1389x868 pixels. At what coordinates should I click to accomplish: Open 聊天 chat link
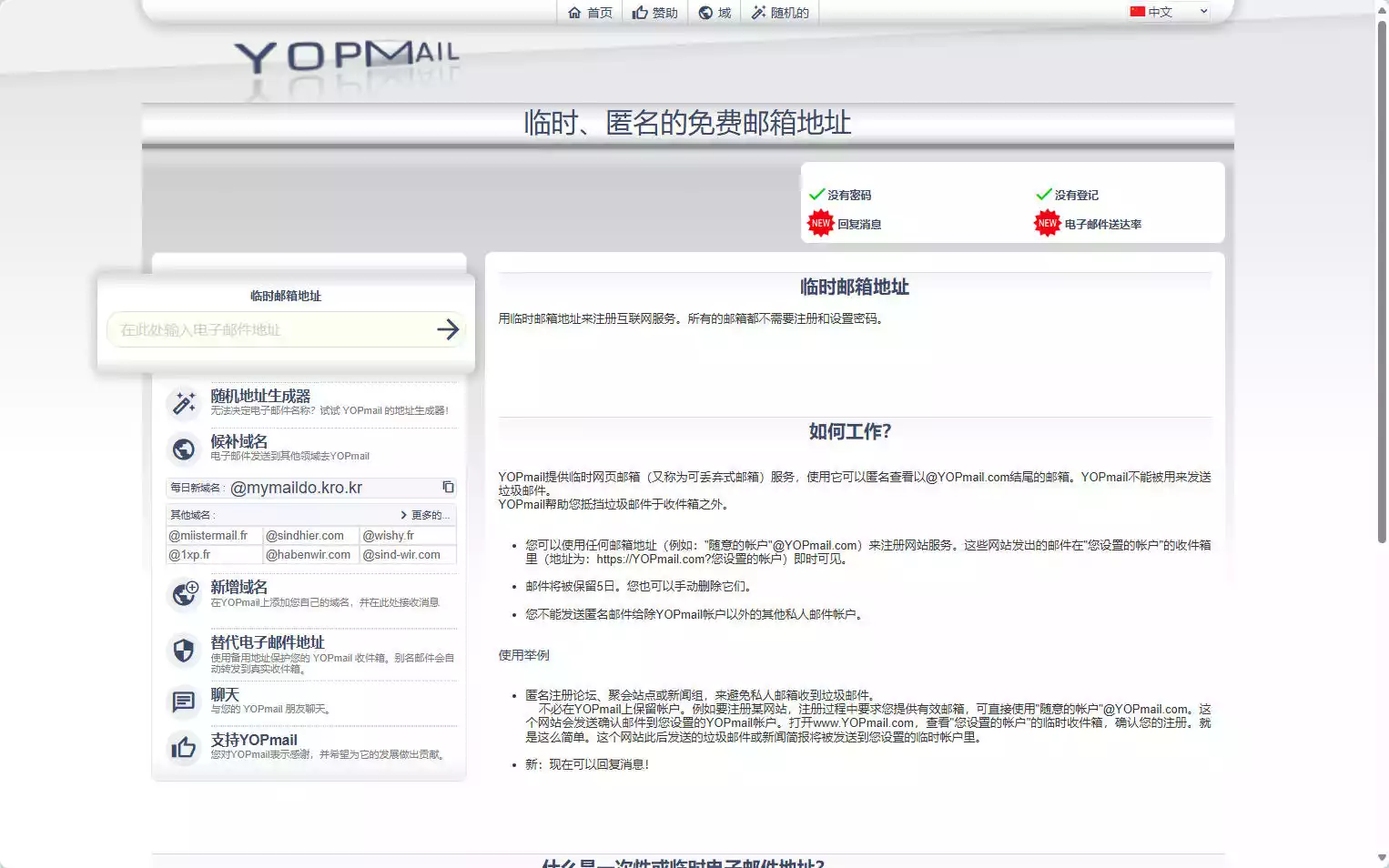(x=225, y=694)
